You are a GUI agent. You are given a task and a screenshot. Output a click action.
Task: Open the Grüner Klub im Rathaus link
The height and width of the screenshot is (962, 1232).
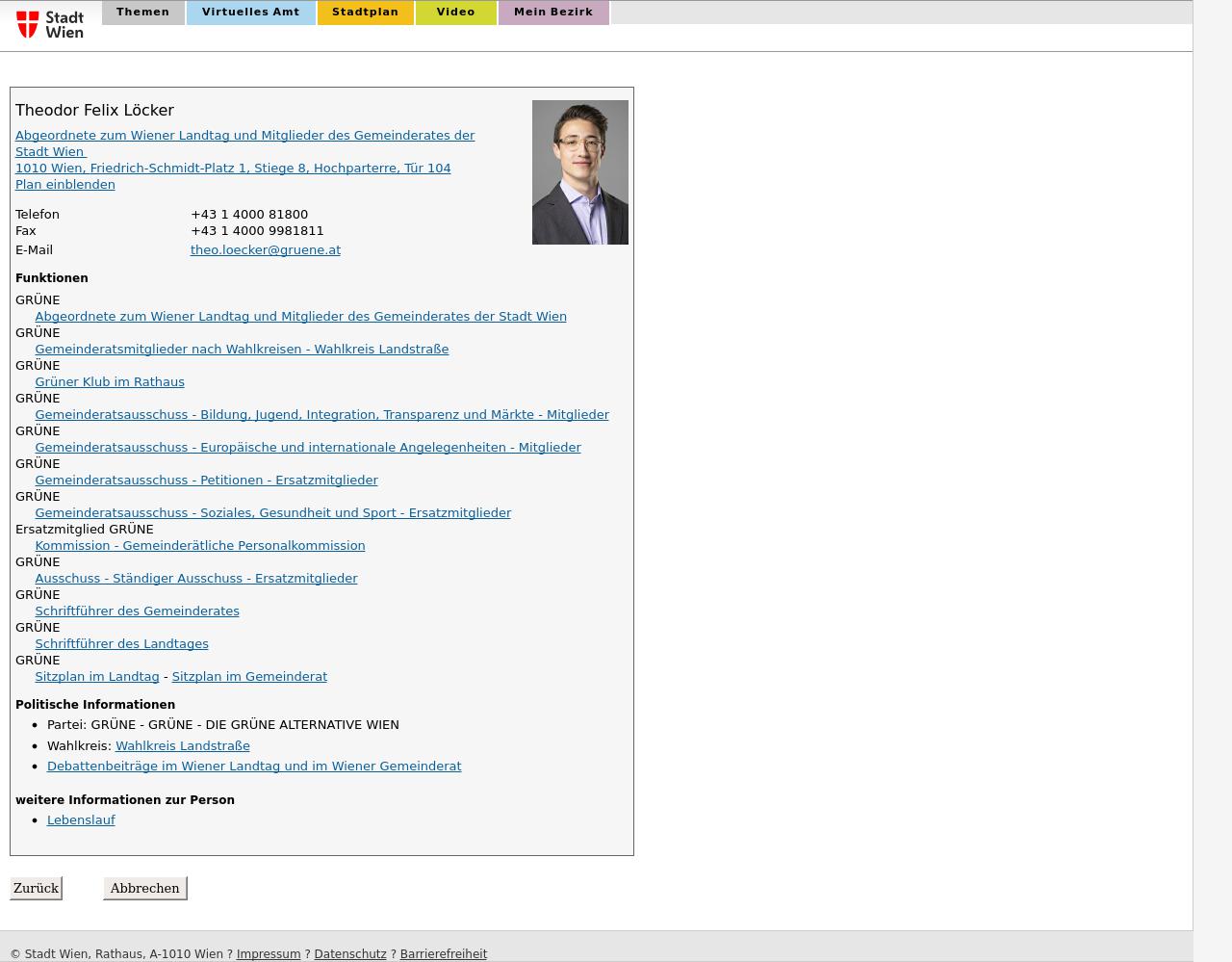coord(110,382)
